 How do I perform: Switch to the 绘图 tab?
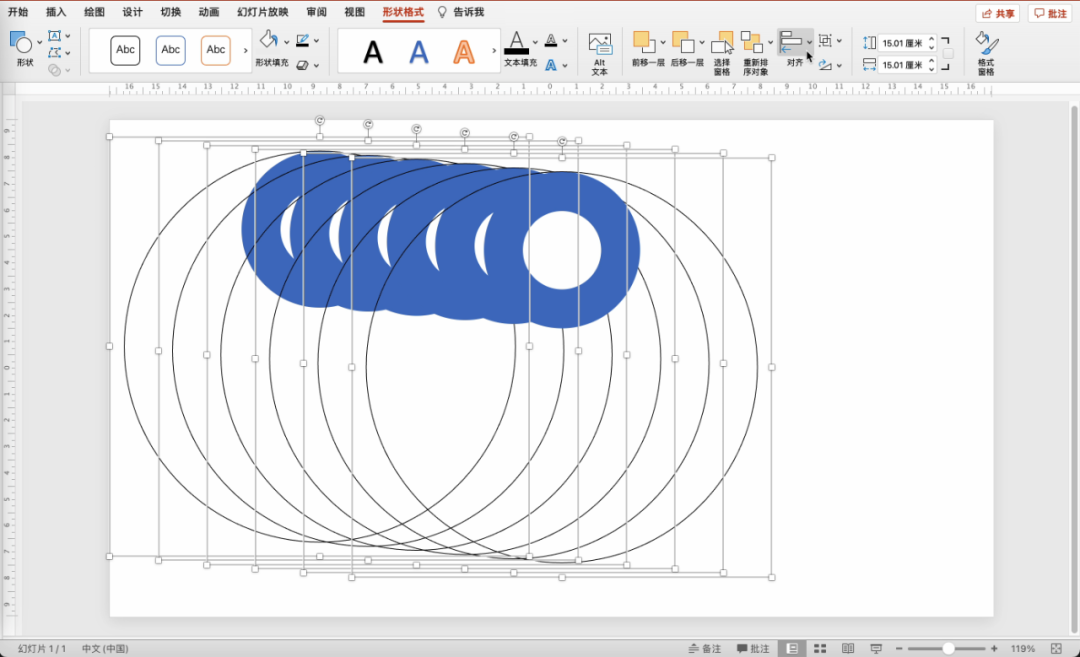click(x=94, y=12)
